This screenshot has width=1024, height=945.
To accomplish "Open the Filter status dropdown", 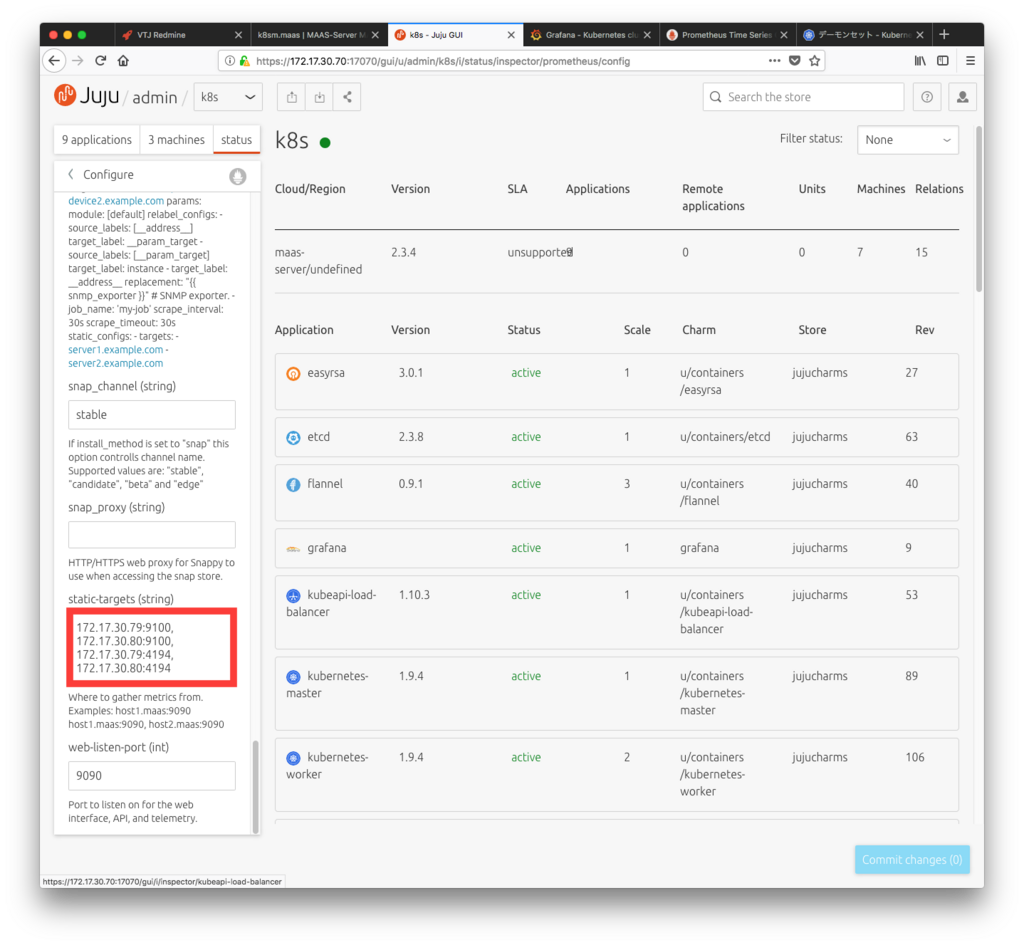I will click(x=907, y=140).
